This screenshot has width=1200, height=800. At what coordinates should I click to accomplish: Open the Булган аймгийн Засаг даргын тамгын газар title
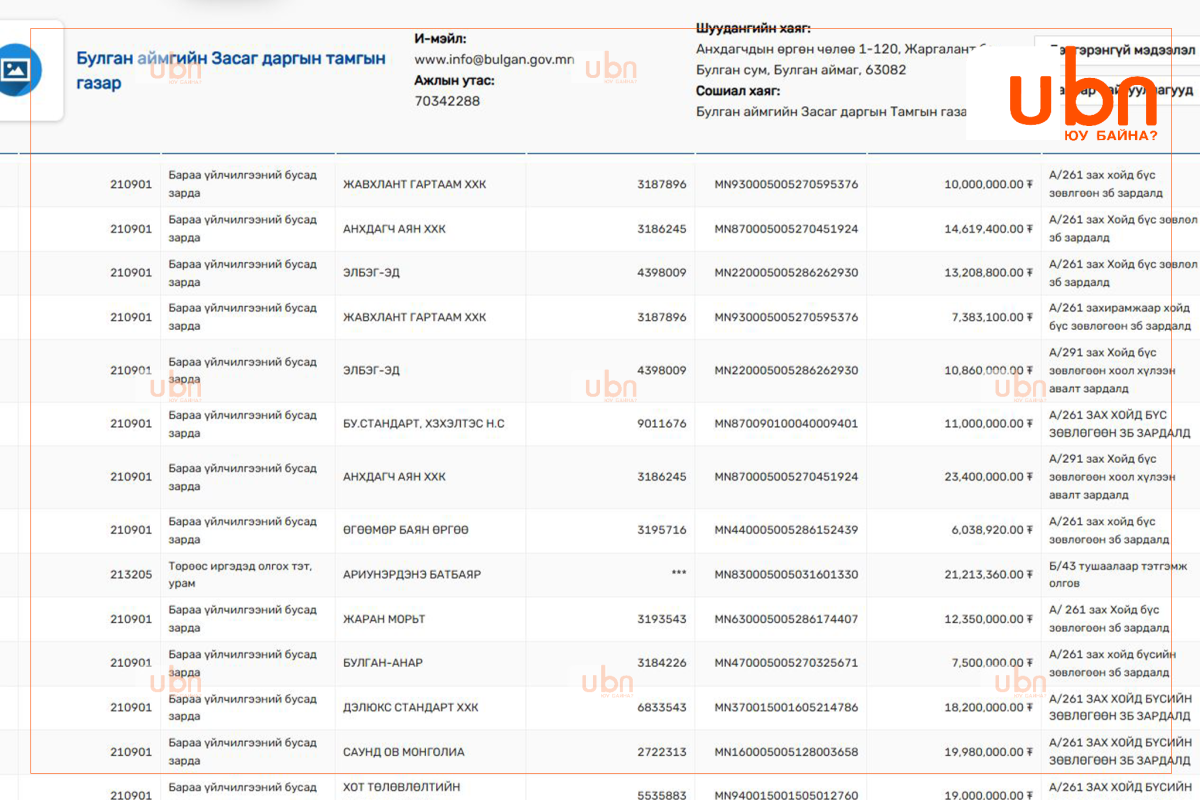tap(231, 71)
